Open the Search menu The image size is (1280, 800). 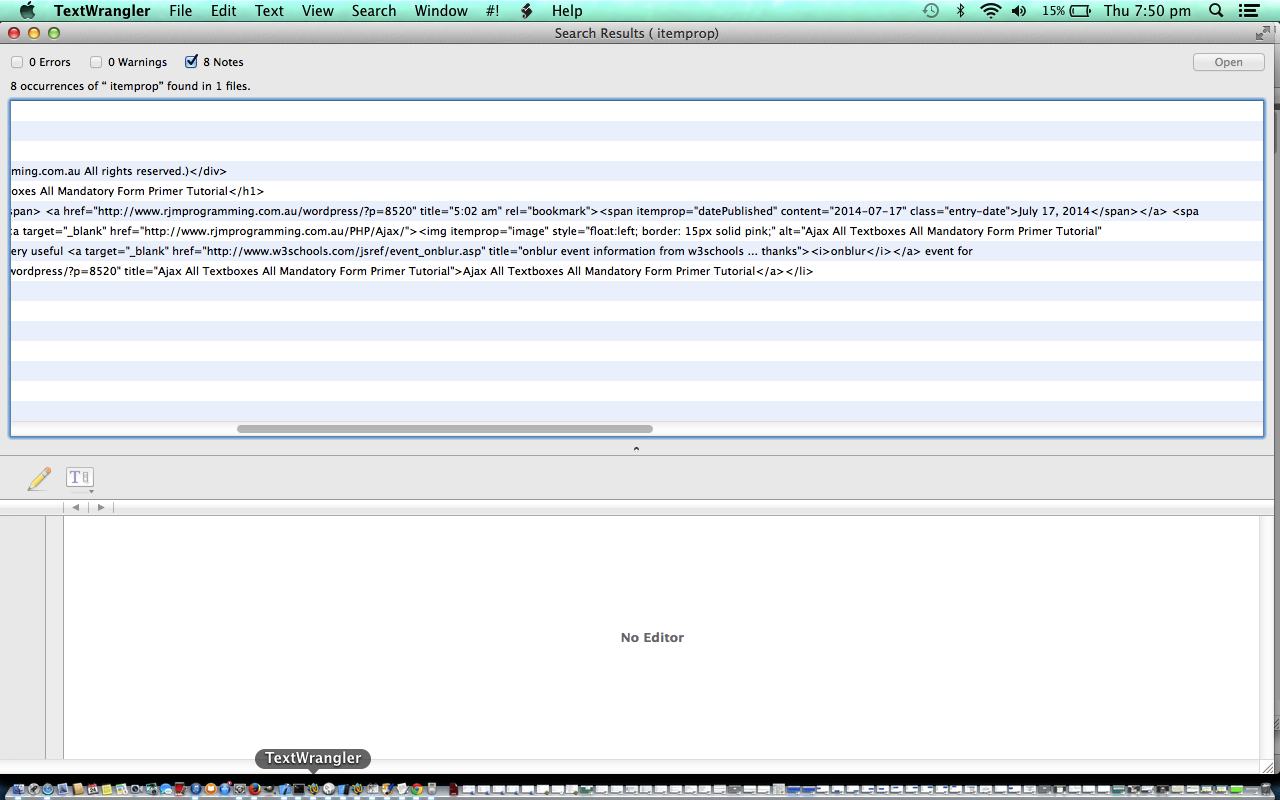click(x=374, y=11)
